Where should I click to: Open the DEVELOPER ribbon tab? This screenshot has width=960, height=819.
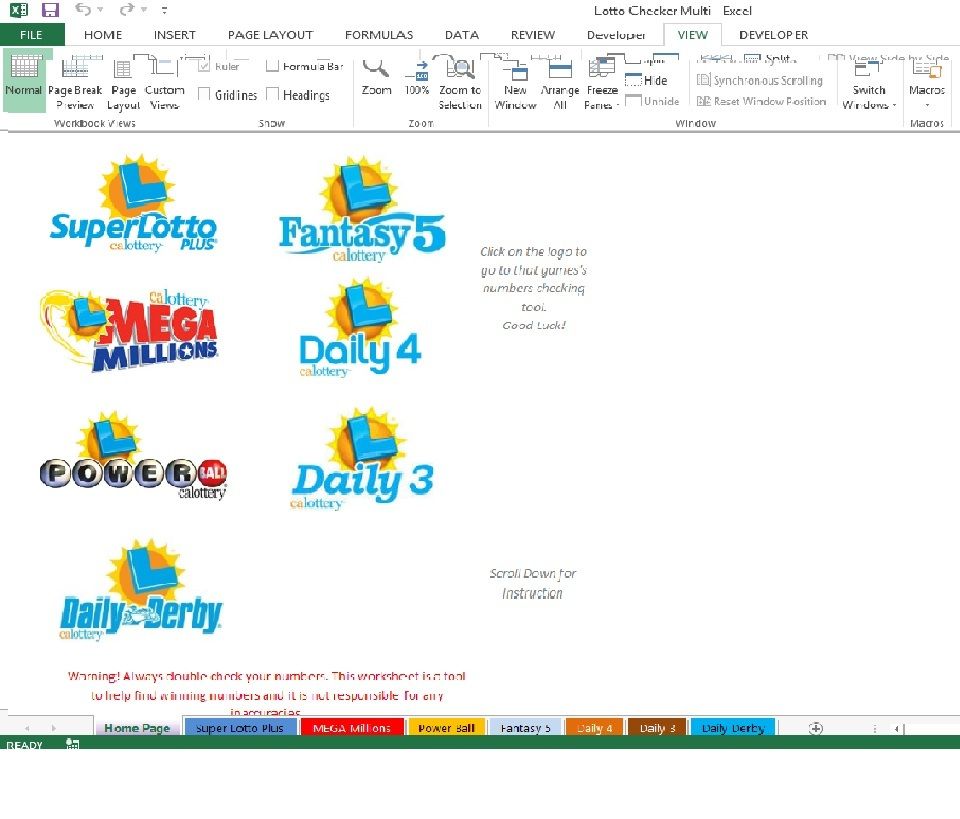(773, 35)
